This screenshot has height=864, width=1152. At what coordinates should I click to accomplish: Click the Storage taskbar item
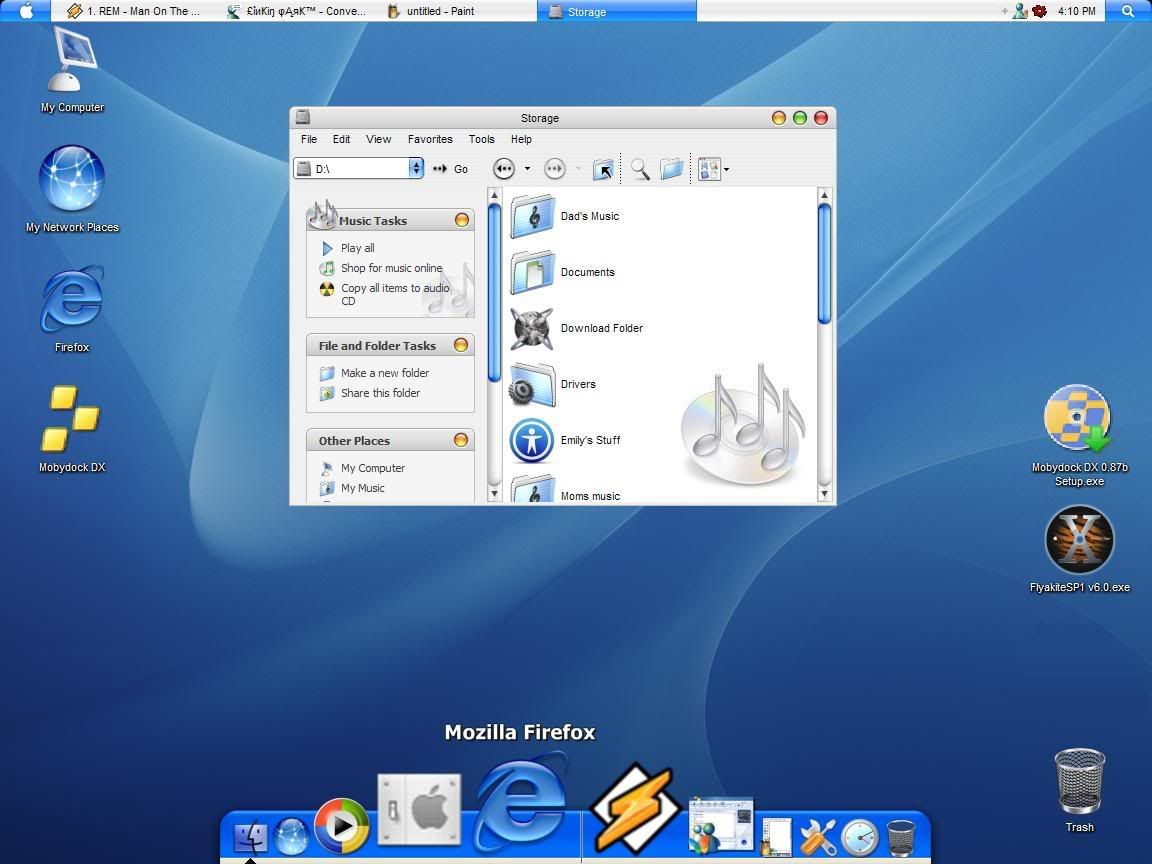(x=616, y=11)
